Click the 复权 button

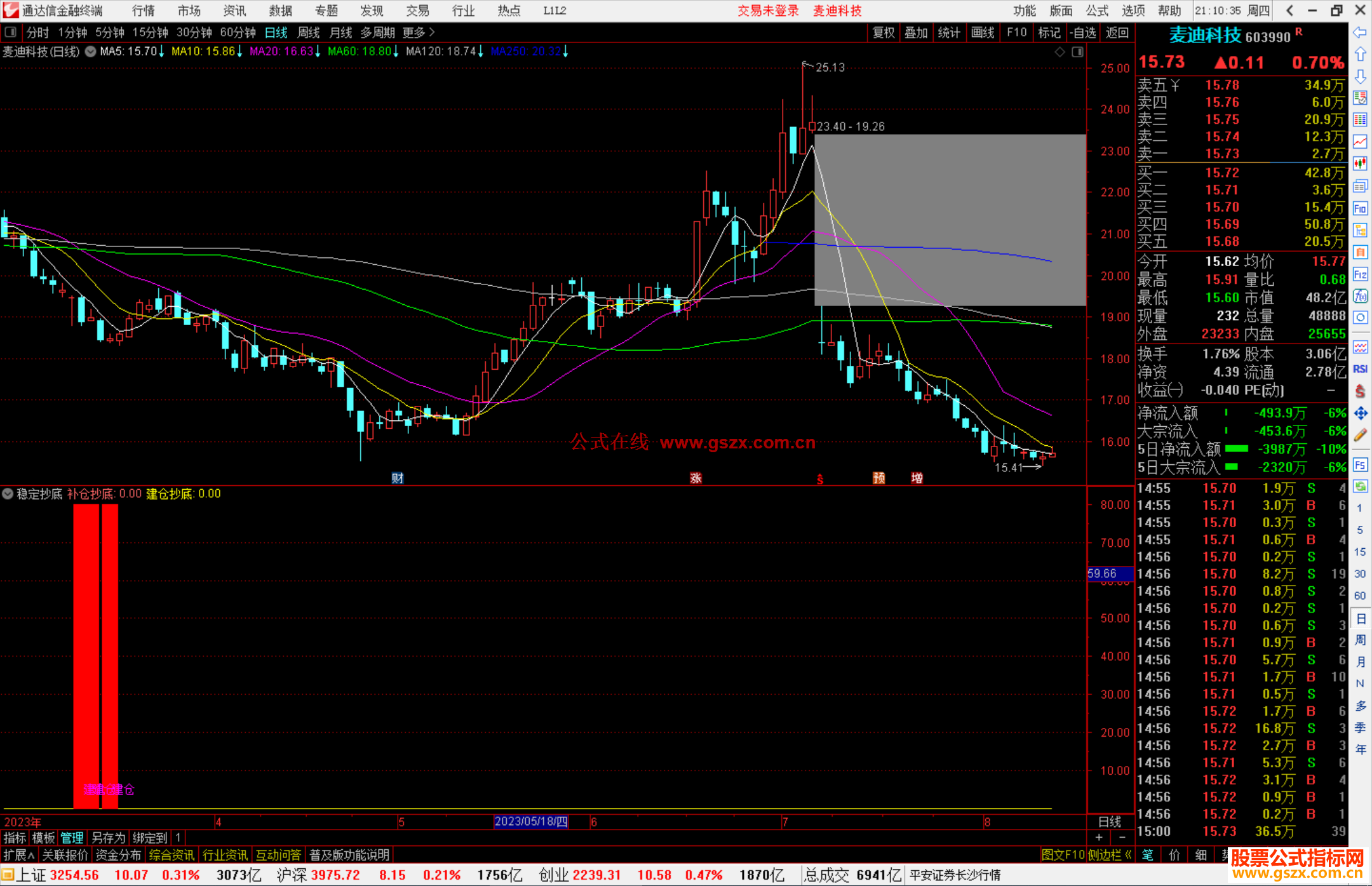883,32
